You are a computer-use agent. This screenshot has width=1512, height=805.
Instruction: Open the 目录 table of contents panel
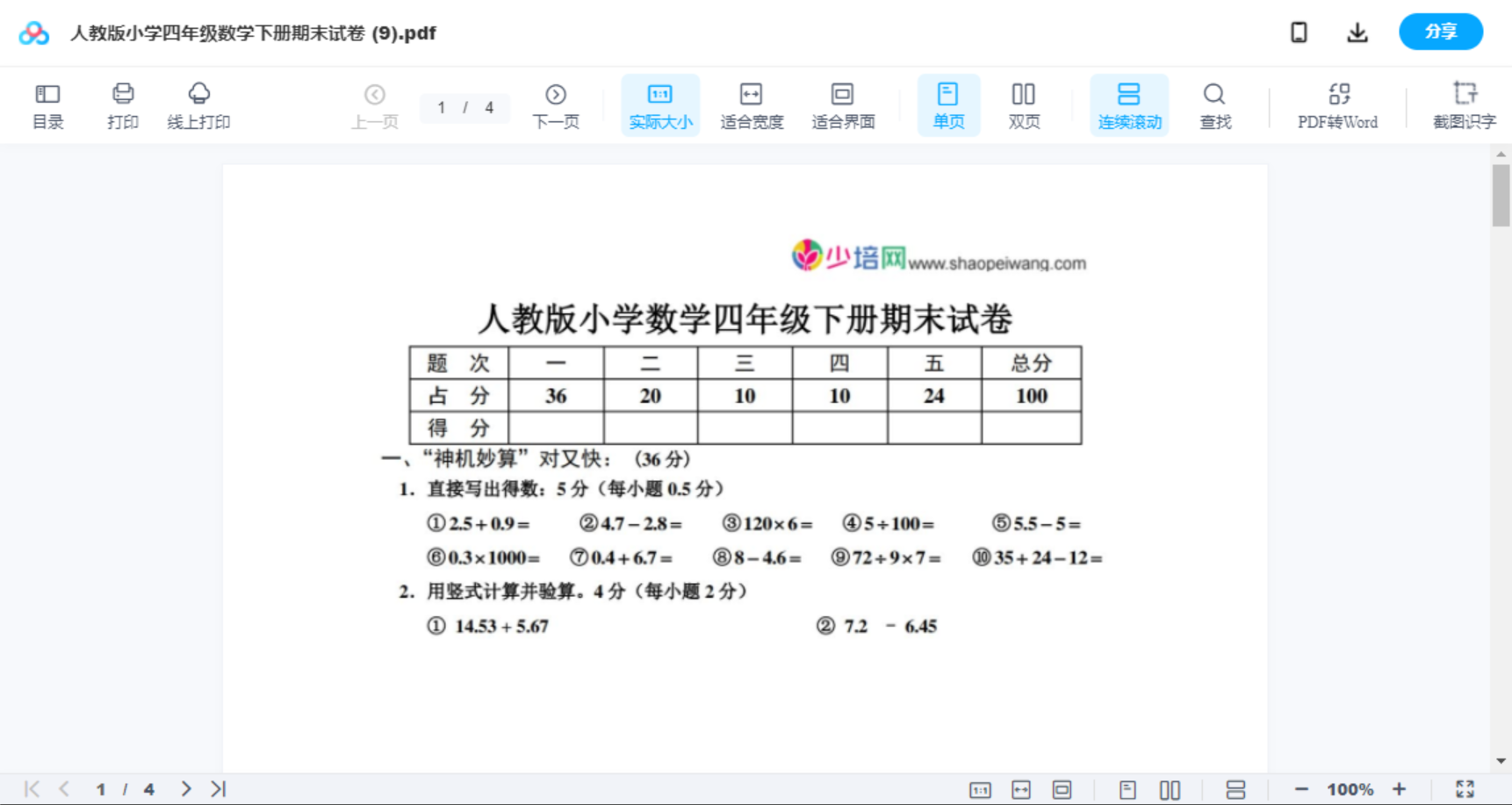pos(47,104)
